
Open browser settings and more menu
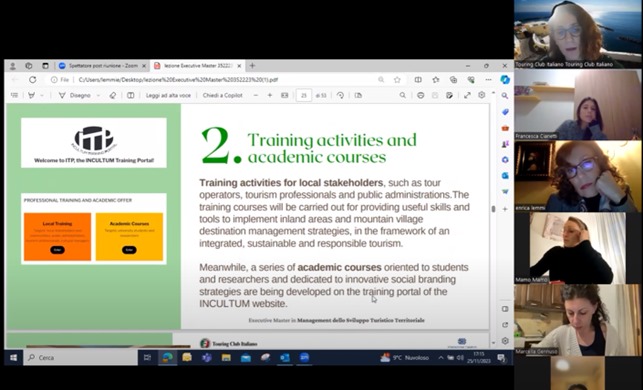tap(488, 80)
